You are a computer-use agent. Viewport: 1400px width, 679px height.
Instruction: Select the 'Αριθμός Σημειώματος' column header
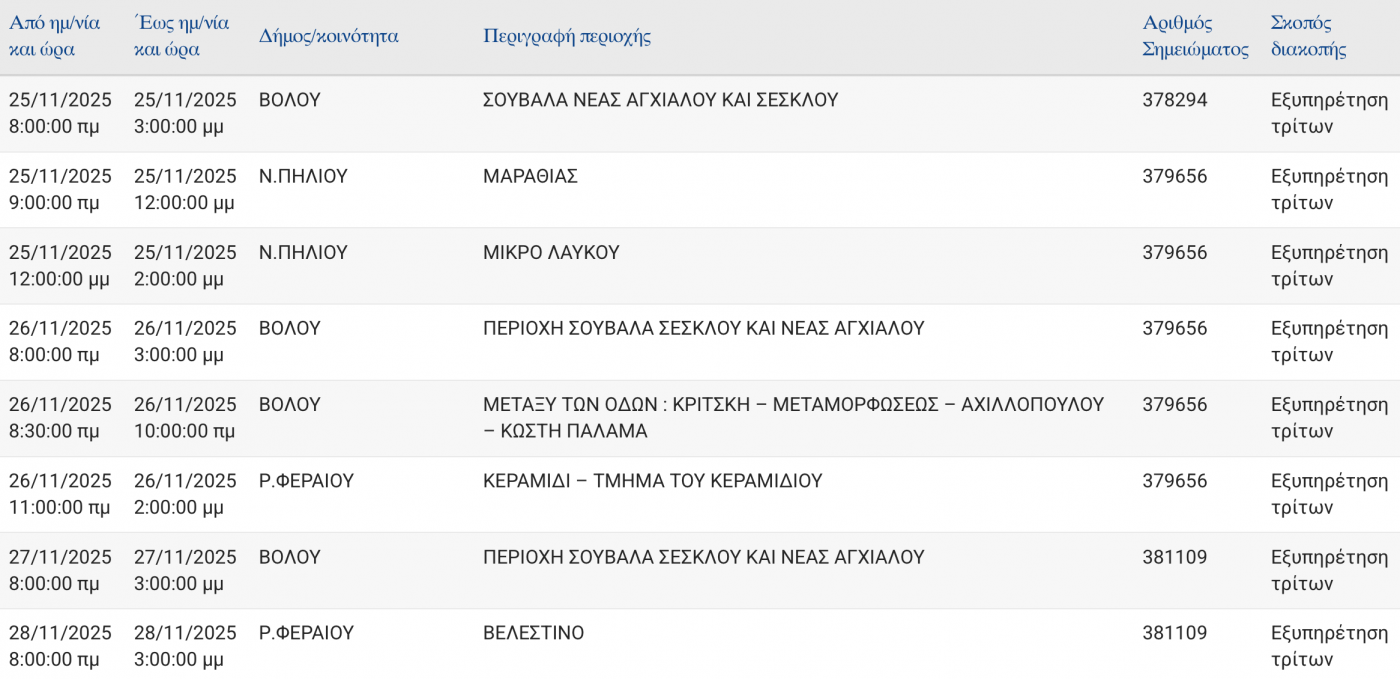tap(1195, 36)
